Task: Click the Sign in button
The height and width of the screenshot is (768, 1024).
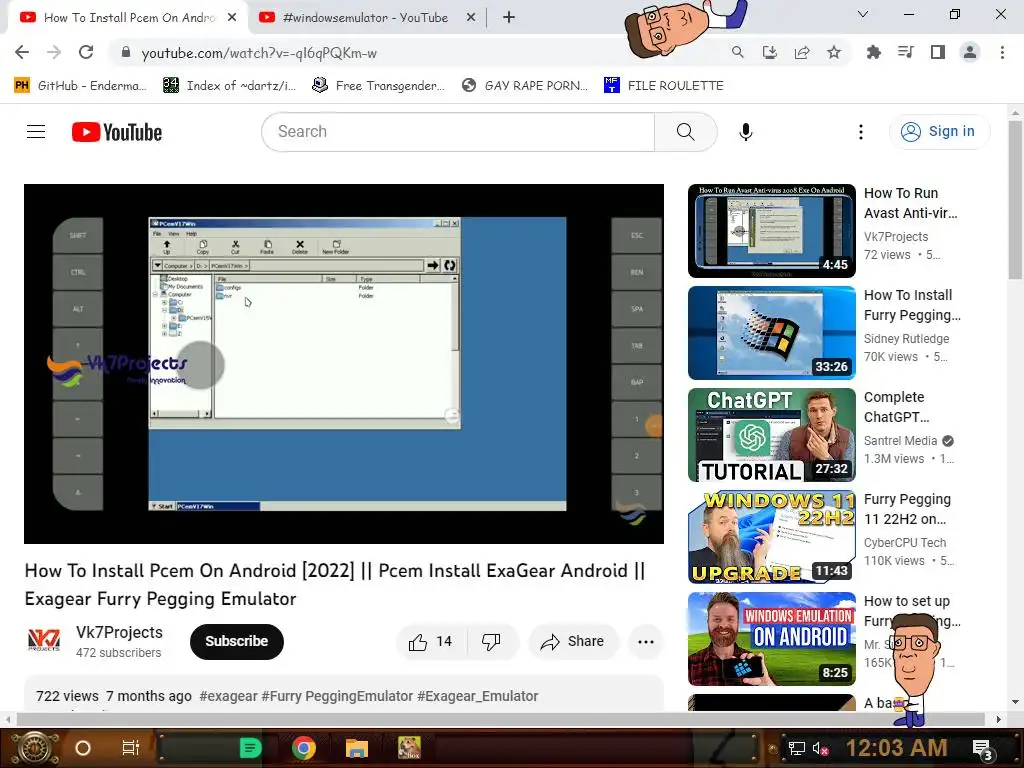Action: tap(939, 131)
